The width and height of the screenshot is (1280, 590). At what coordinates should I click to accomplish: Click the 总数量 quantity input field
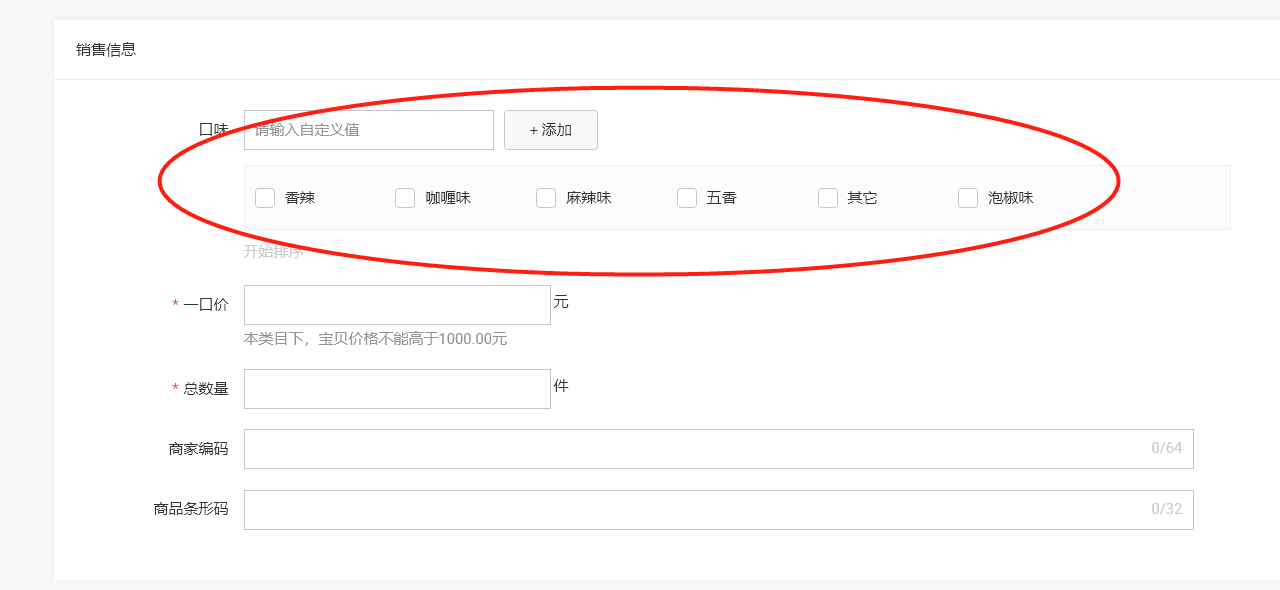[397, 389]
